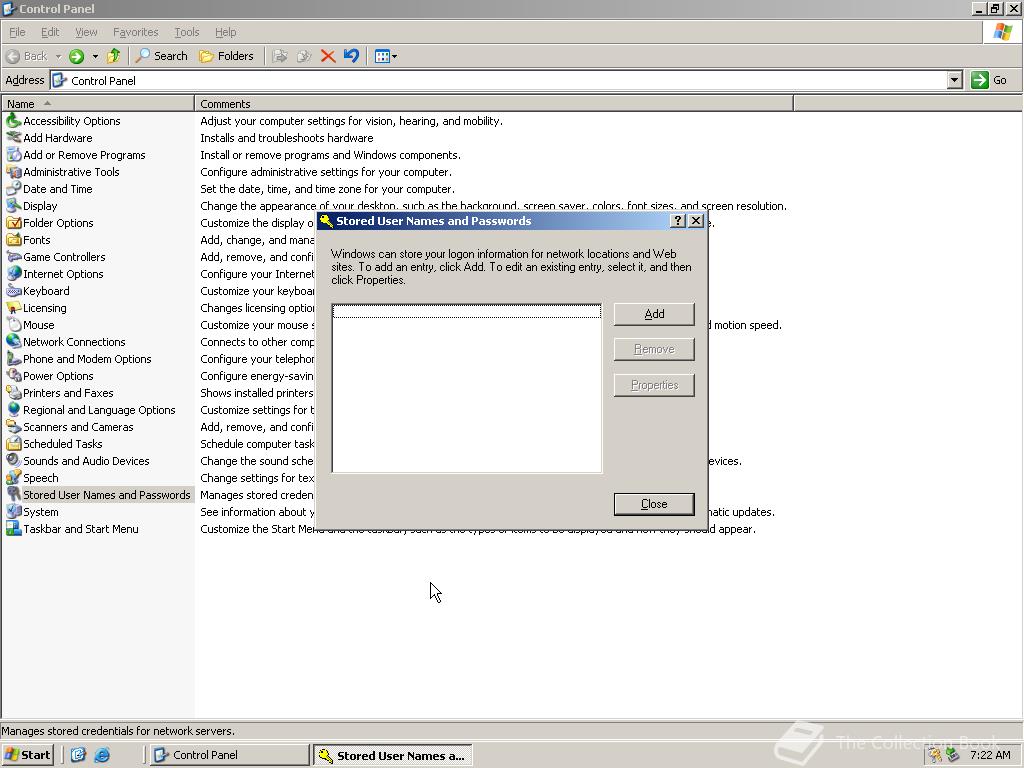Viewport: 1024px width, 768px height.
Task: Click the Search toolbar button
Action: point(161,56)
